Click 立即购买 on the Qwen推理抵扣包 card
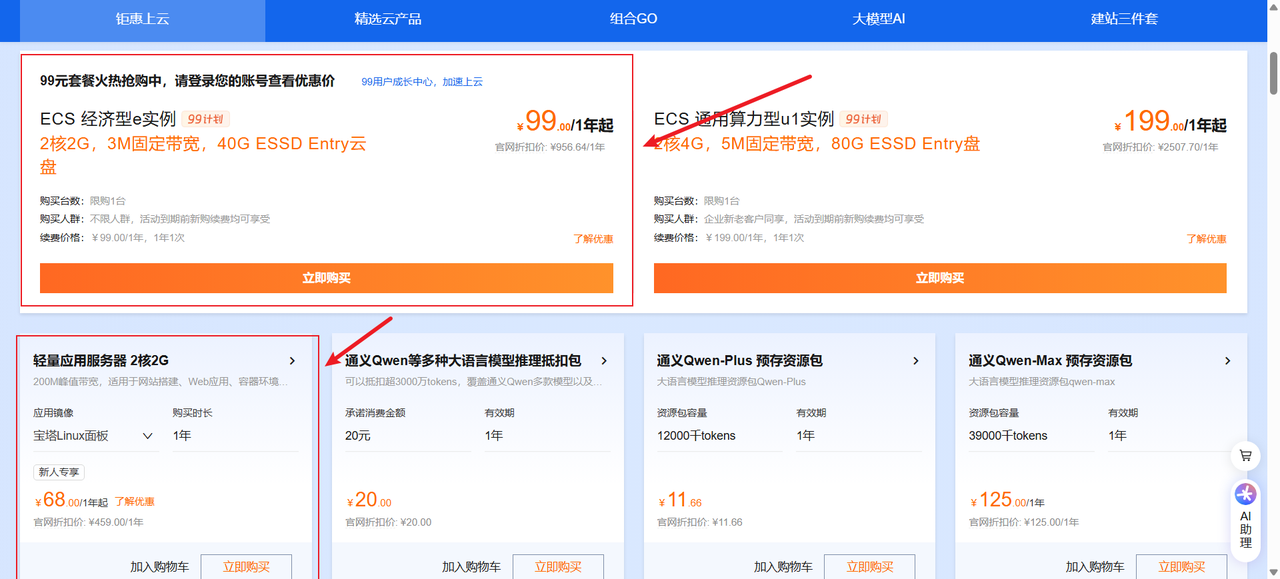The height and width of the screenshot is (579, 1280). (558, 567)
